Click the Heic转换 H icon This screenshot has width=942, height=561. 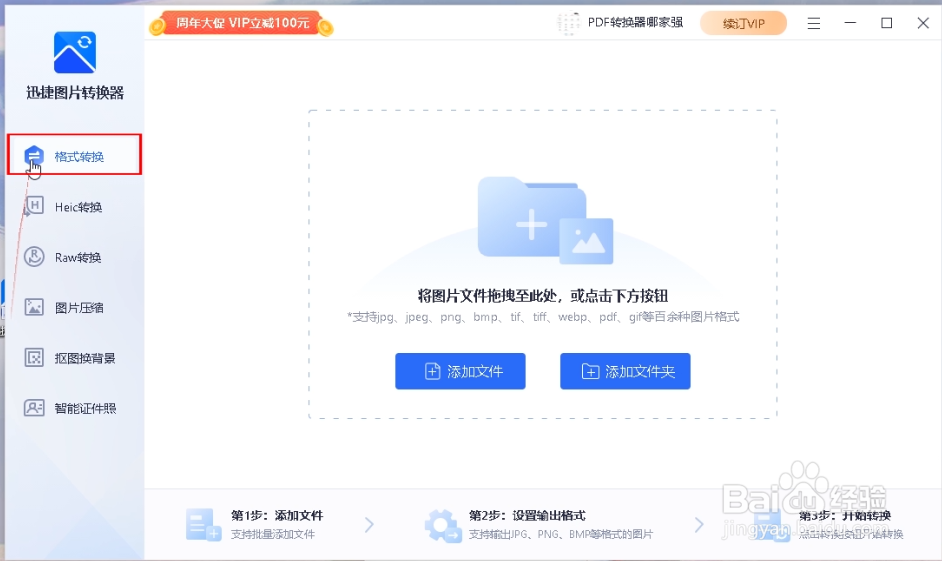click(x=34, y=206)
